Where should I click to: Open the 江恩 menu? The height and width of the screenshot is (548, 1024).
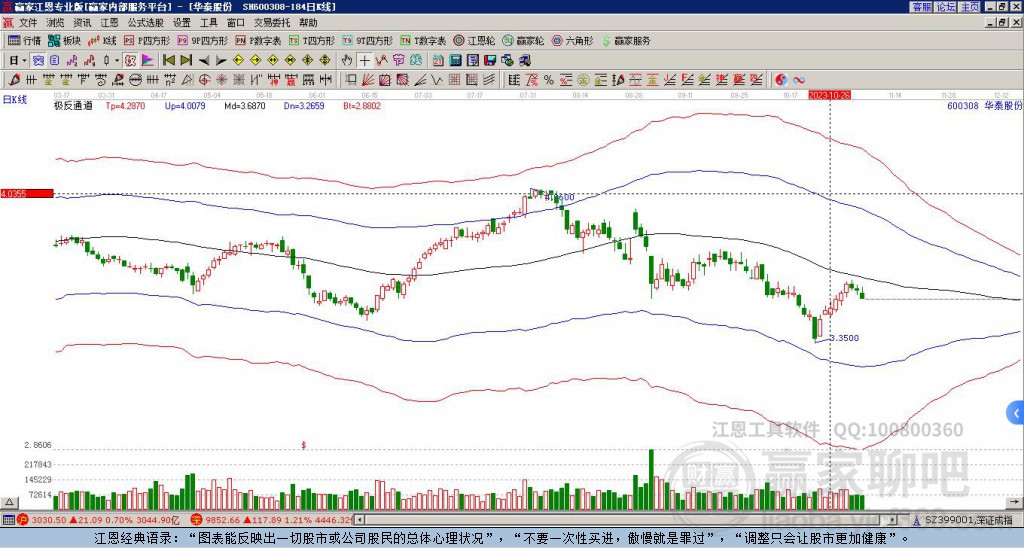point(109,23)
